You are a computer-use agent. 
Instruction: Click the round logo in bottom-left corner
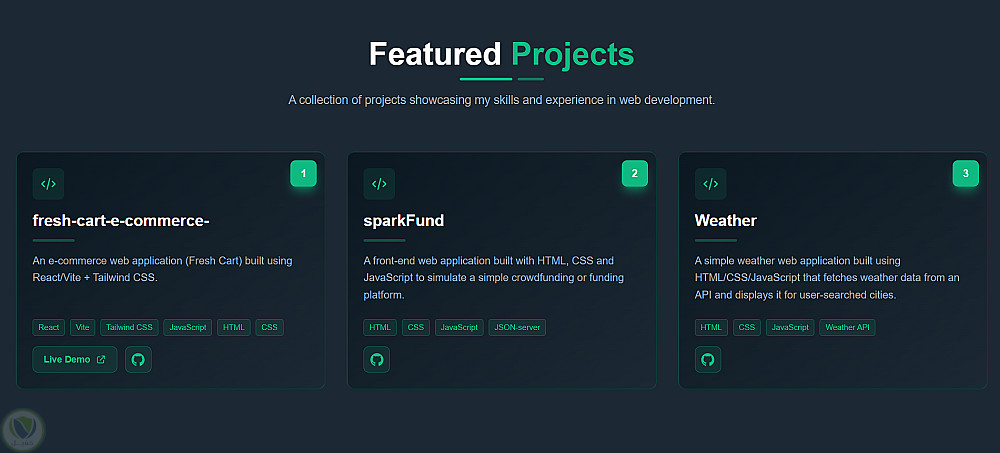[21, 430]
